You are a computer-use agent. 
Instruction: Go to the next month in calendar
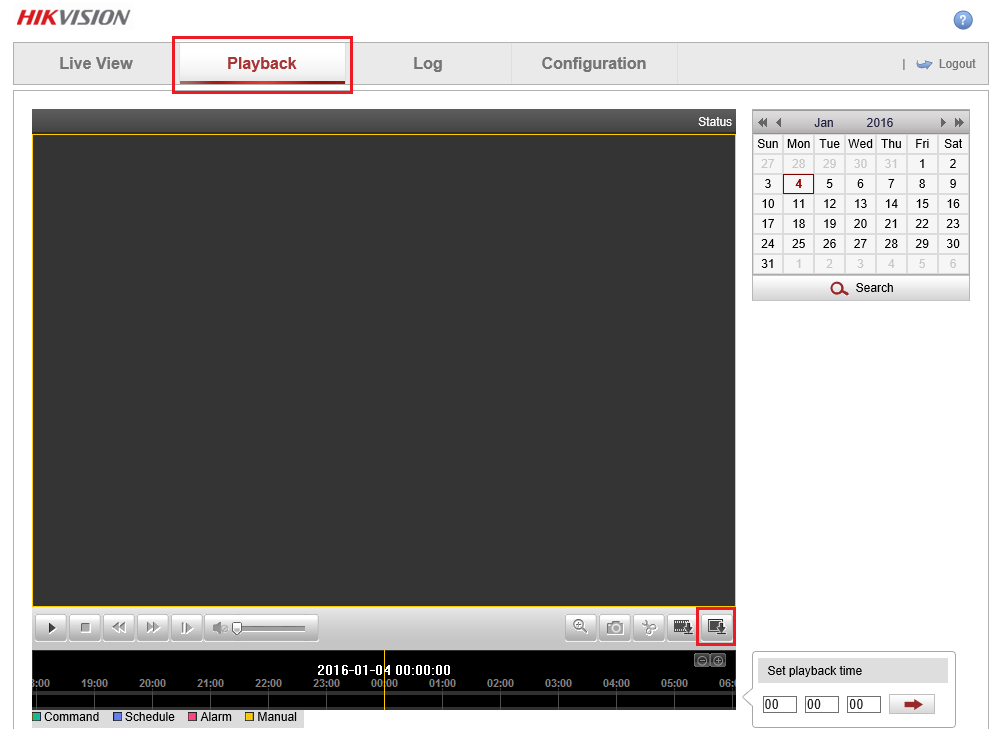coord(943,123)
